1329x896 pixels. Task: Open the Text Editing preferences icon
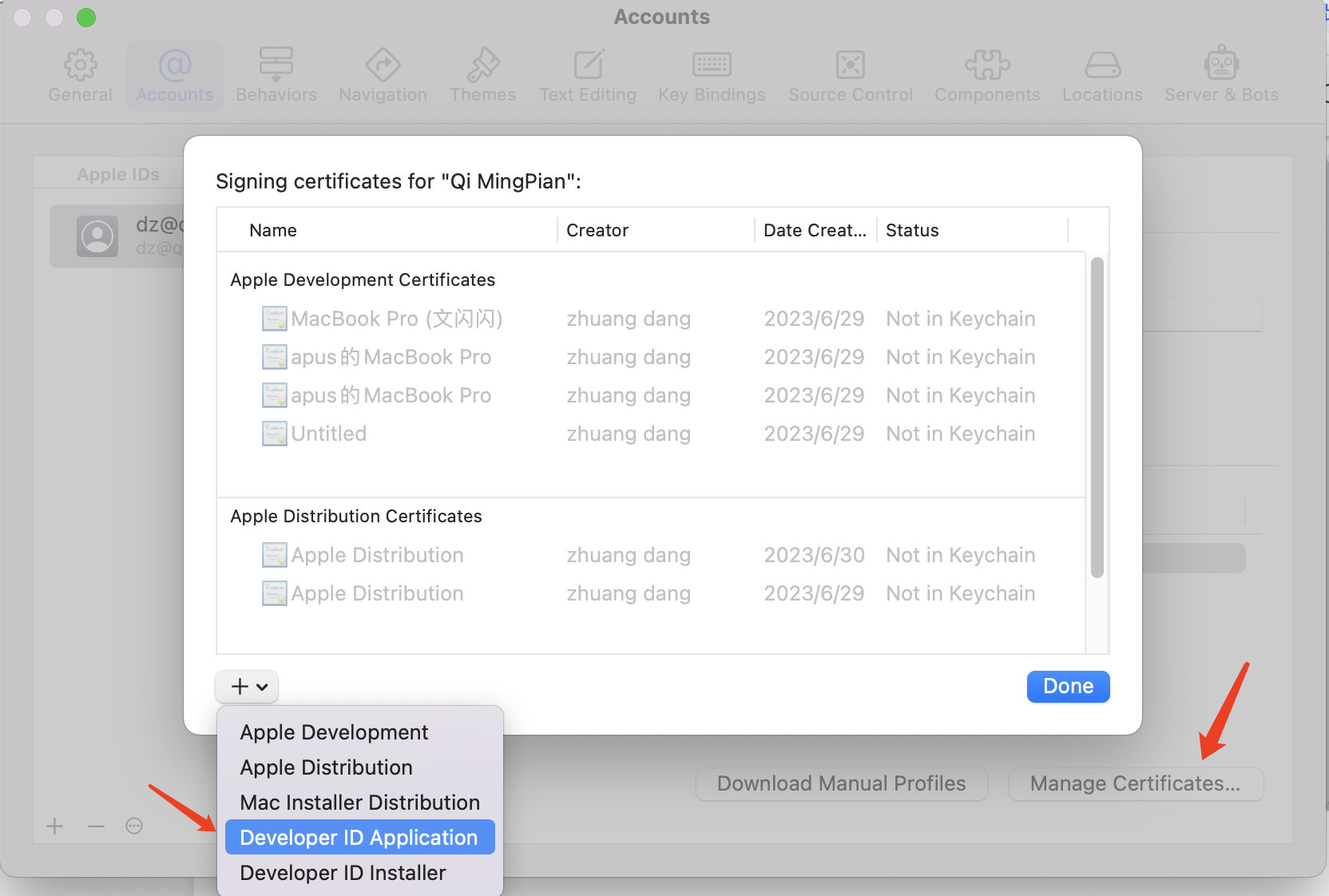point(589,65)
